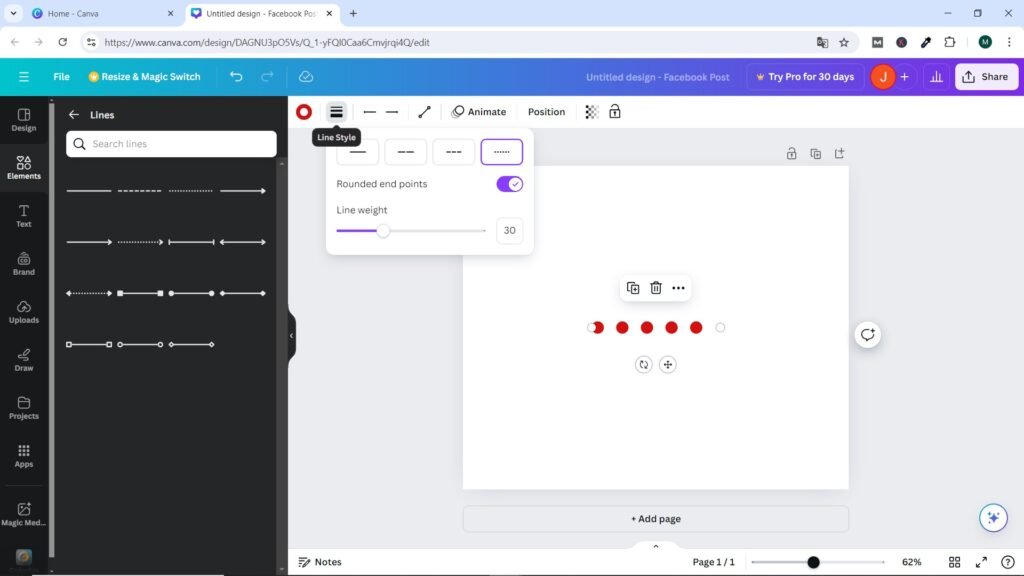
Task: Open the line color picker
Action: click(303, 112)
